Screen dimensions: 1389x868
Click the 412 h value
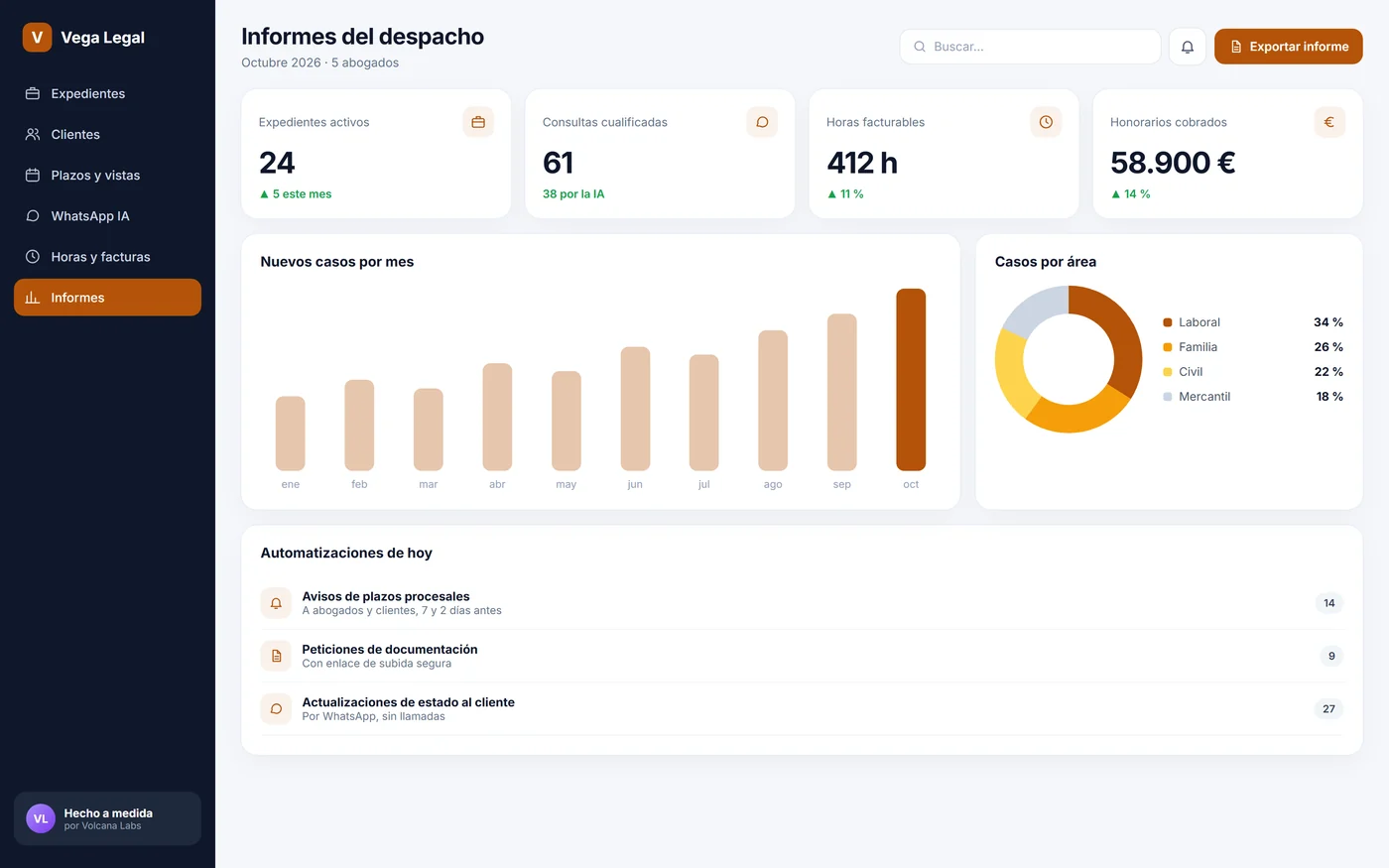click(x=862, y=162)
